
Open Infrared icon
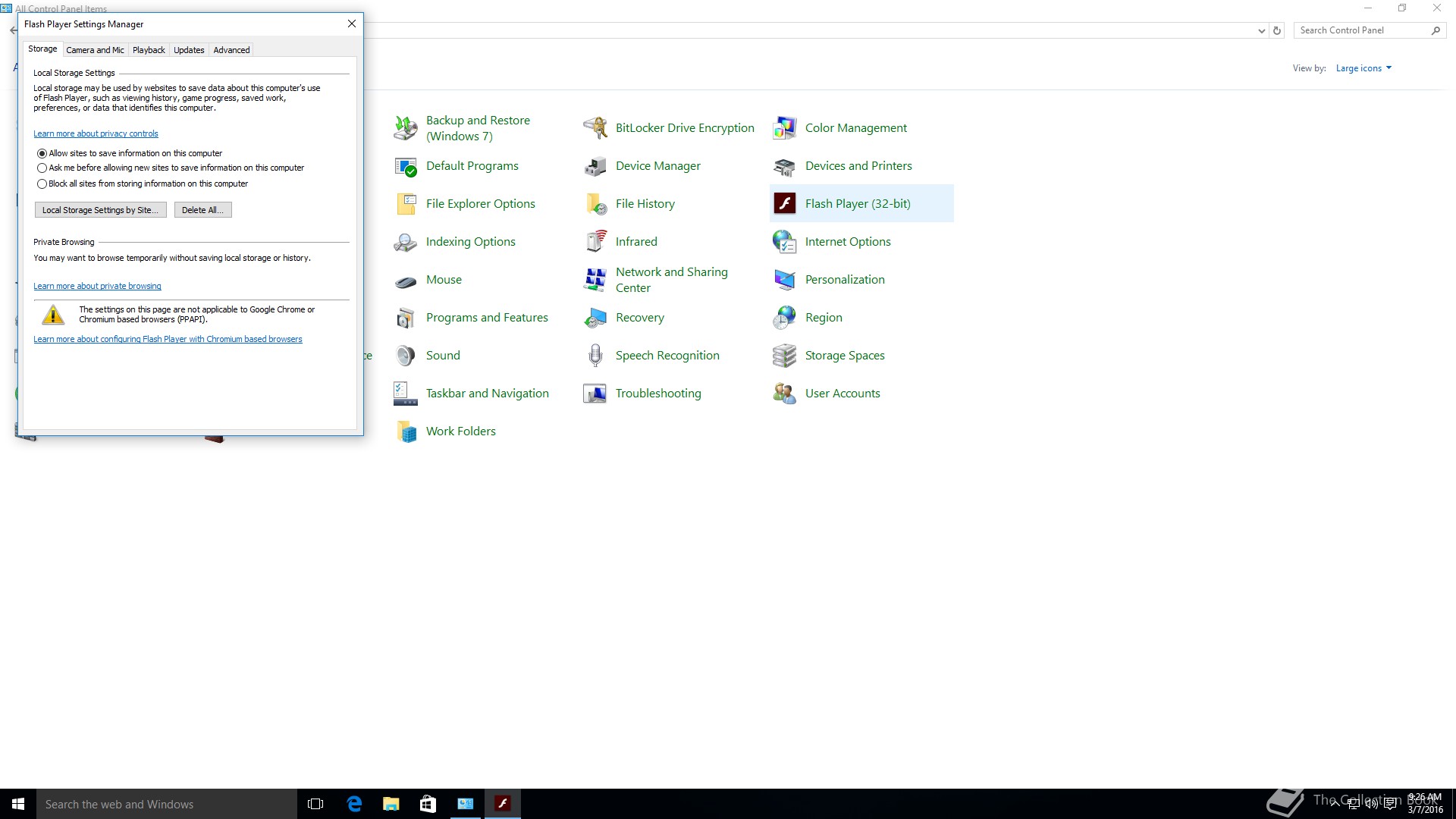595,242
